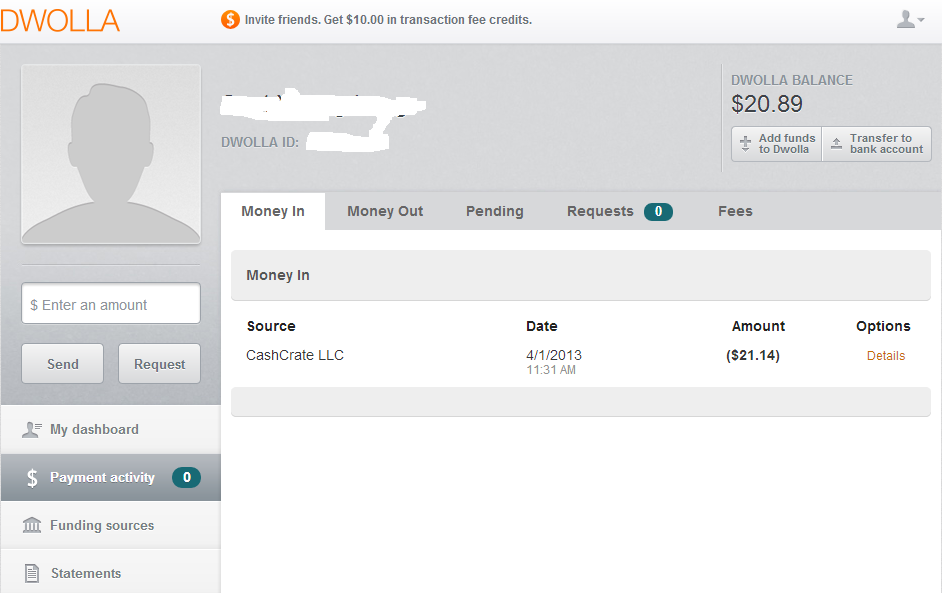The width and height of the screenshot is (942, 593).
Task: Open the user account menu icon
Action: (x=910, y=20)
